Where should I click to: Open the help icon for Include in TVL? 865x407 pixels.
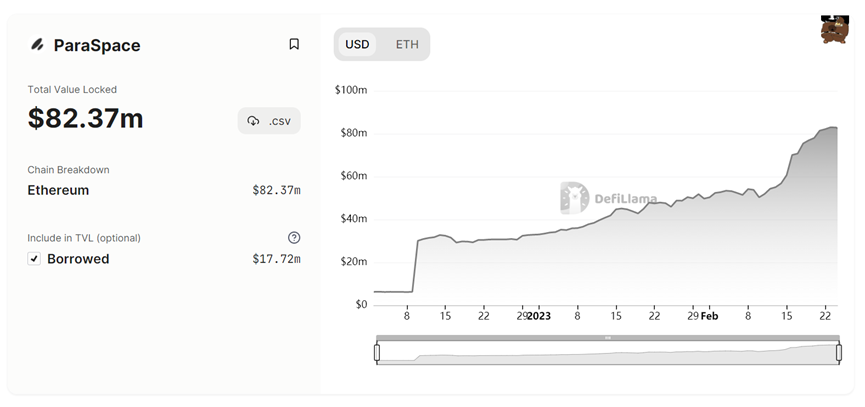[294, 238]
